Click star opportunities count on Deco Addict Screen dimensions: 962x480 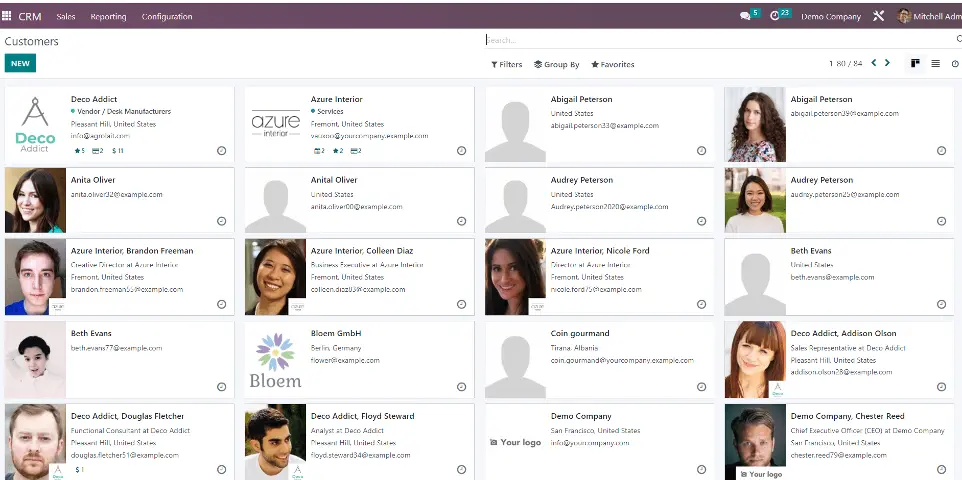79,150
